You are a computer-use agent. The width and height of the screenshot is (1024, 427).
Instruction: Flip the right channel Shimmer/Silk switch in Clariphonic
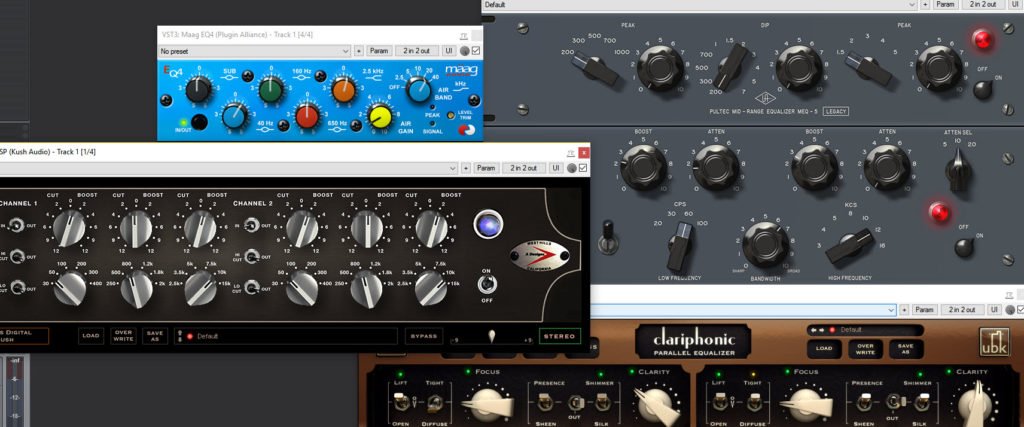pyautogui.click(x=922, y=403)
